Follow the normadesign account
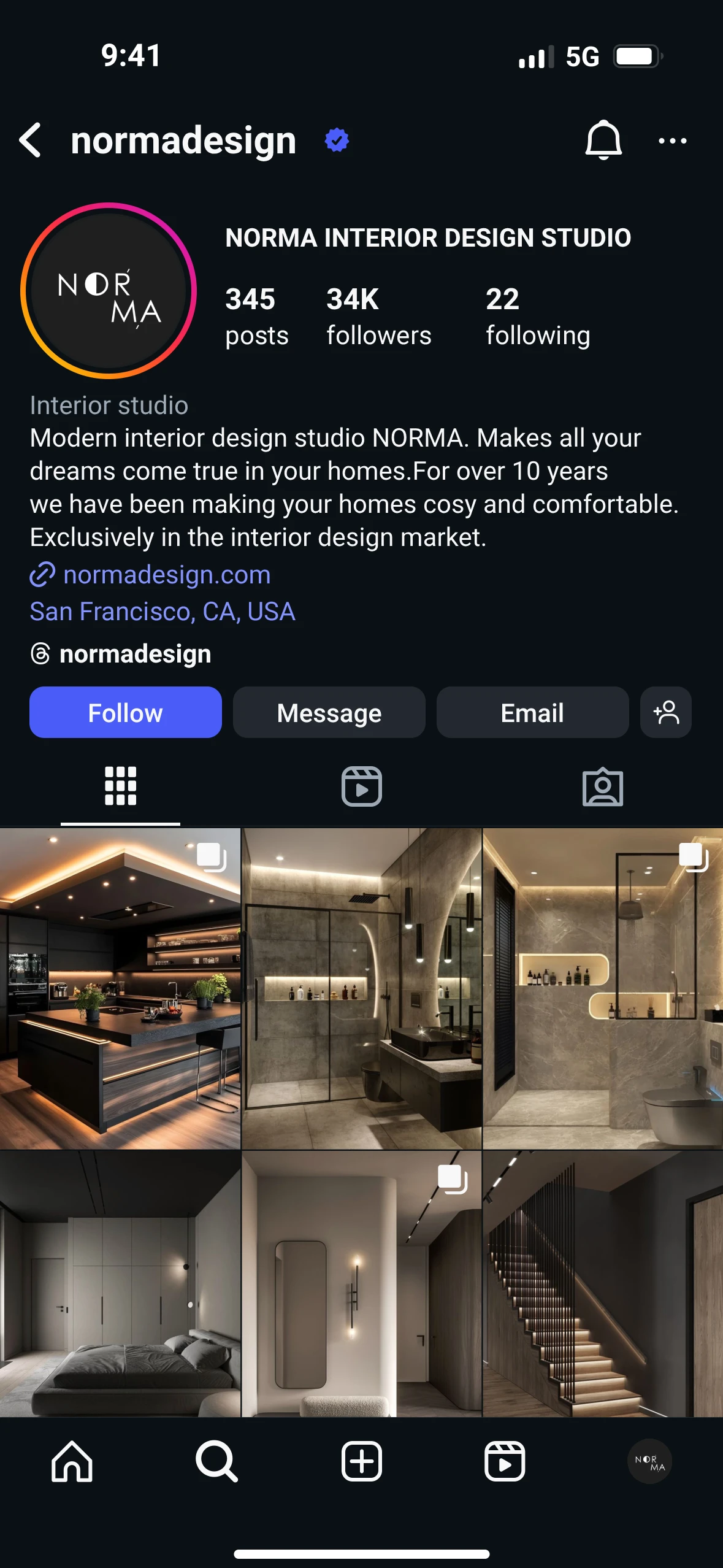This screenshot has height=1568, width=723. [x=126, y=712]
